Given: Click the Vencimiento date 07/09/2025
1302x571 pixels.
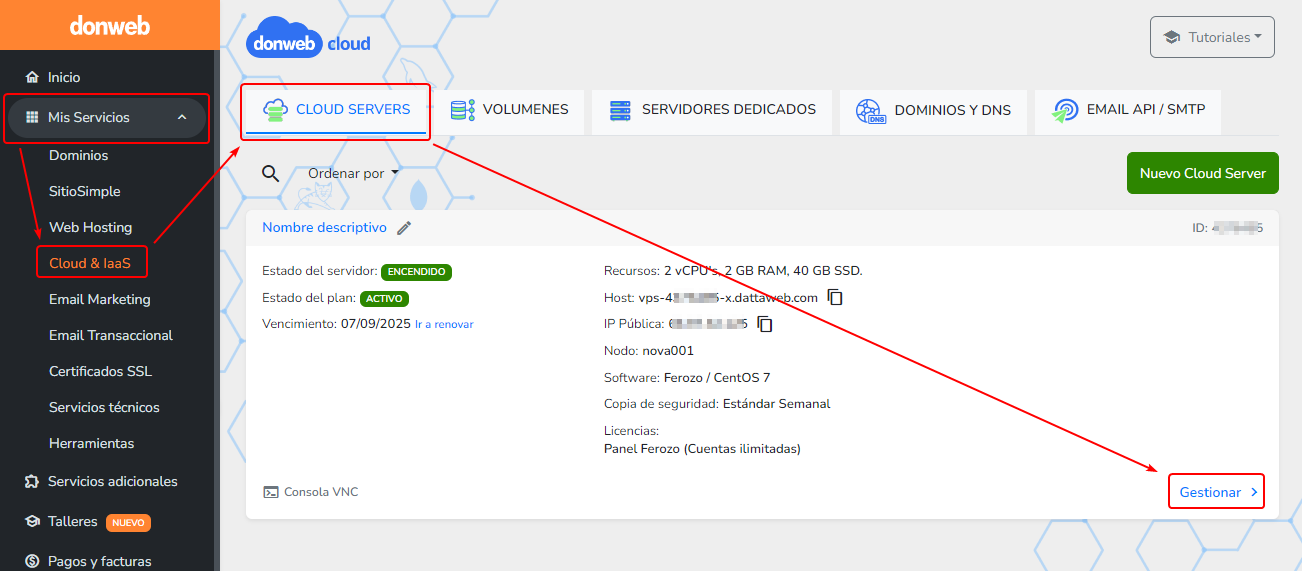Looking at the screenshot, I should tap(376, 324).
